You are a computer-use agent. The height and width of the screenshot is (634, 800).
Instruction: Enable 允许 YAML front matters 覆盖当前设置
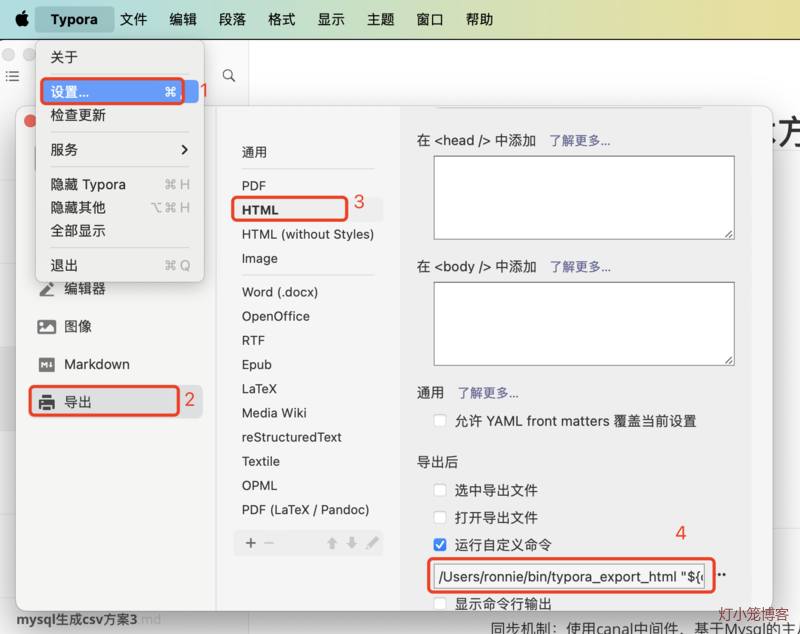pyautogui.click(x=440, y=421)
